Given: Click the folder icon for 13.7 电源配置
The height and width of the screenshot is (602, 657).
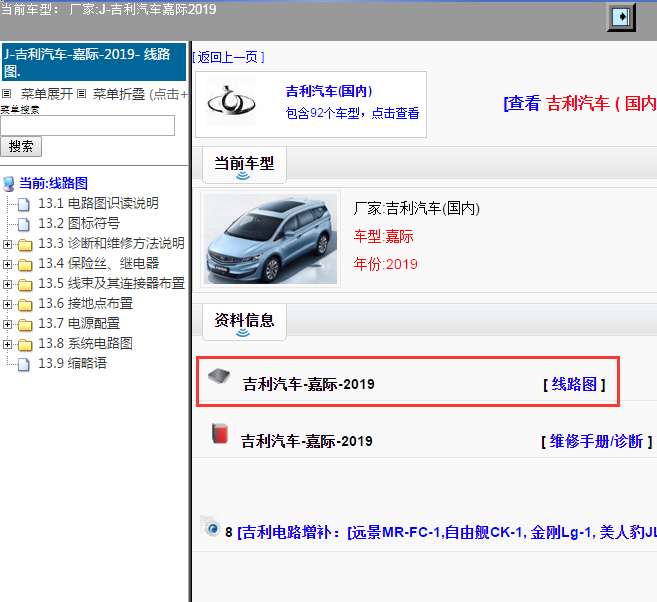Looking at the screenshot, I should pyautogui.click(x=25, y=325).
